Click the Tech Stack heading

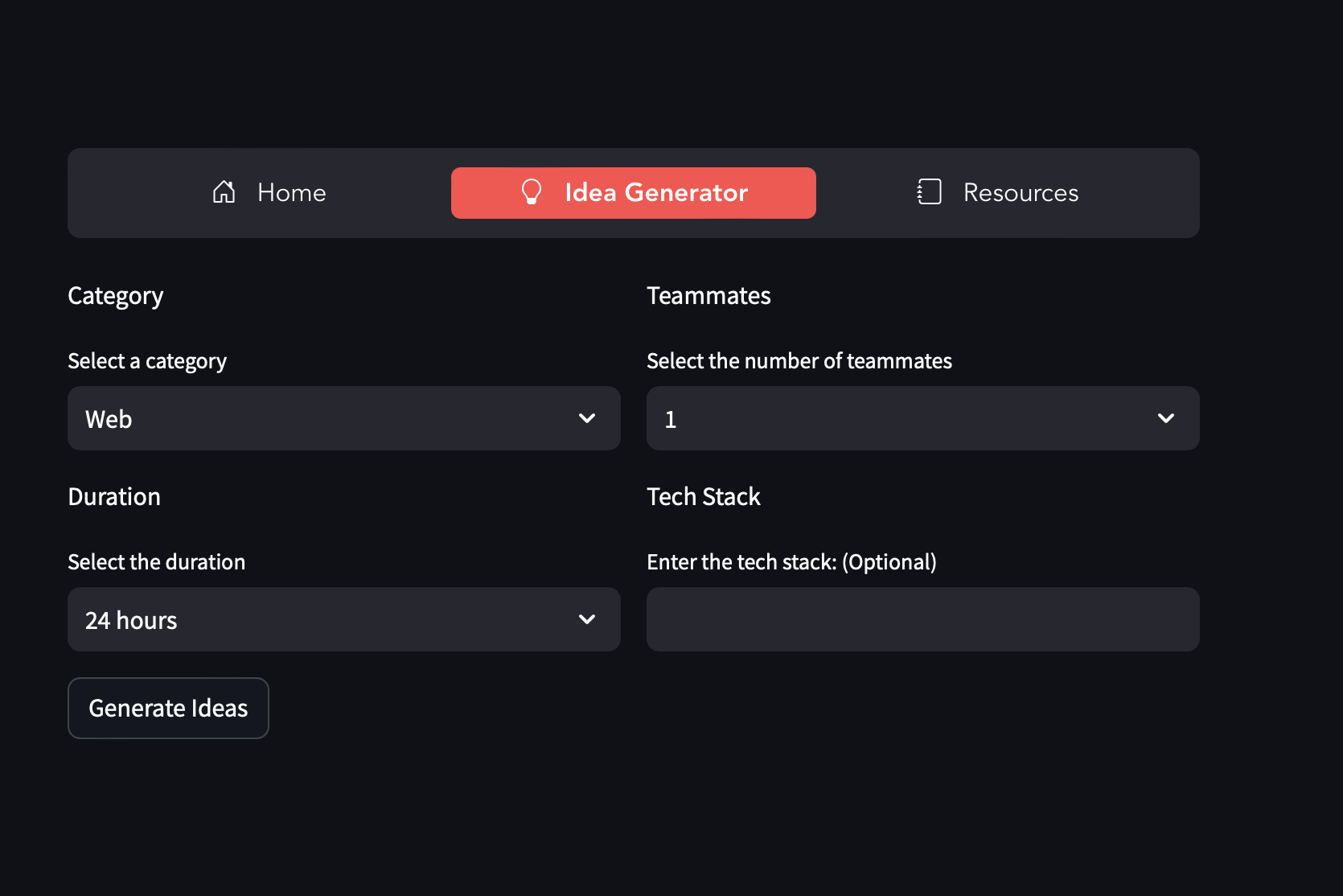[x=703, y=497]
